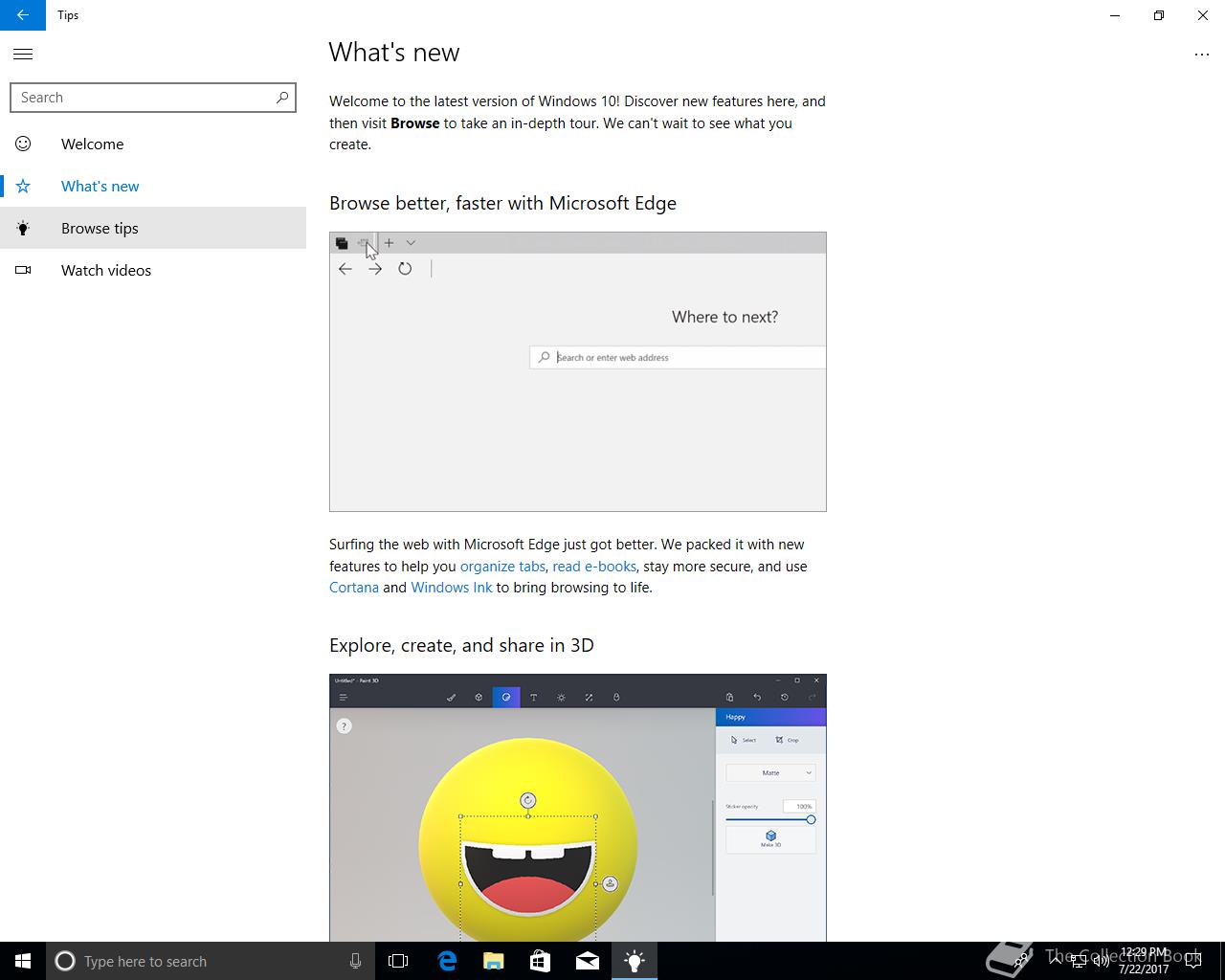Click the Browse tips nav label
The width and height of the screenshot is (1225, 980).
[100, 229]
